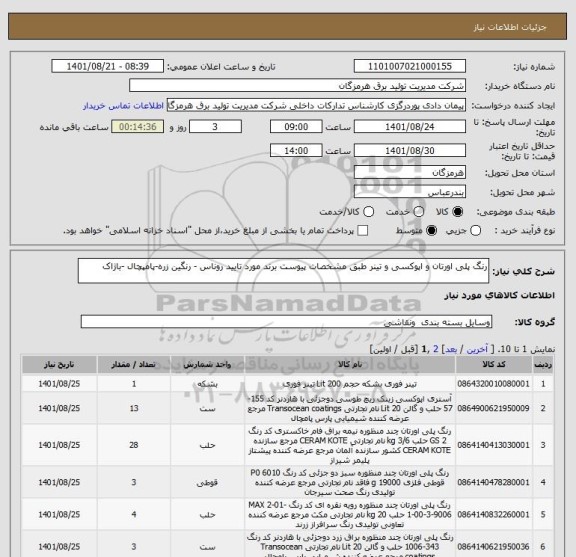The height and width of the screenshot is (557, 576).
Task: Open the آخرین (last) page link
Action: tap(477, 349)
